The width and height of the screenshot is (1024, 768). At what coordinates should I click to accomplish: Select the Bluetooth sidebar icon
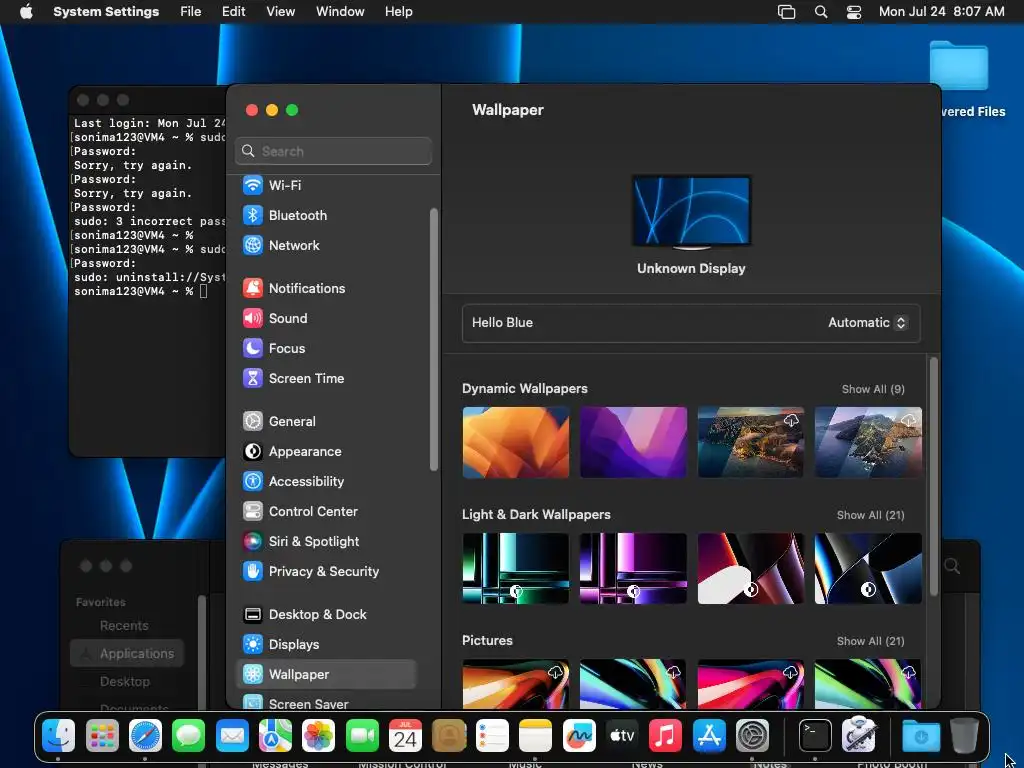click(253, 215)
